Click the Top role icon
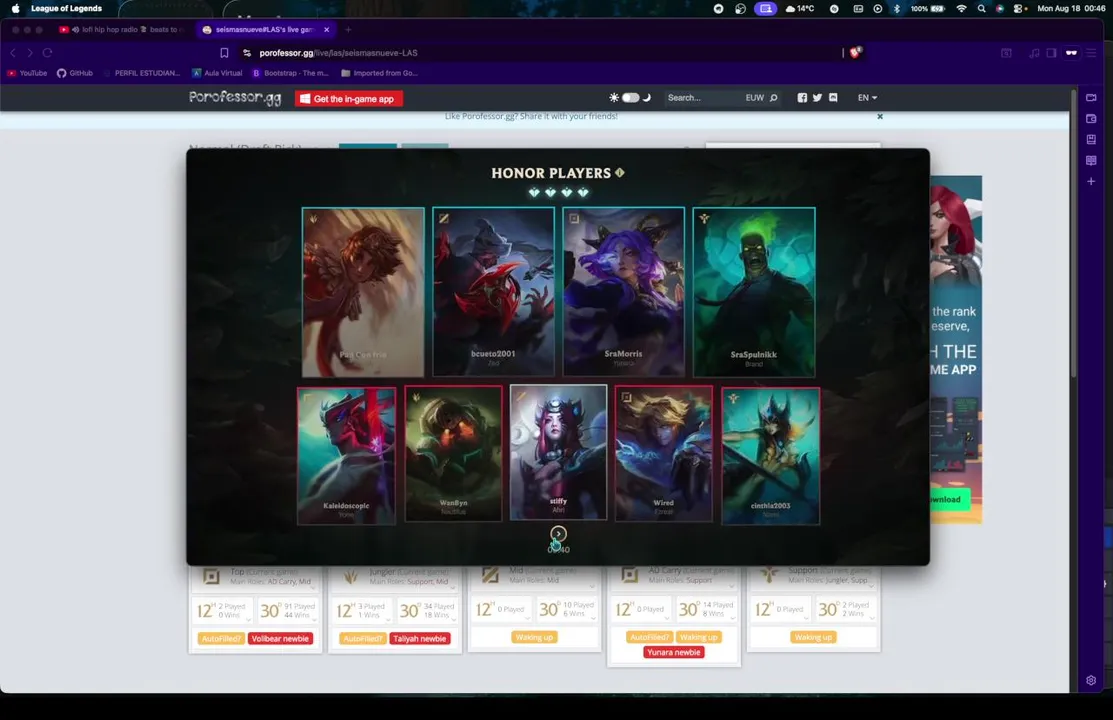Screen dimensions: 1113x720 tap(212, 577)
